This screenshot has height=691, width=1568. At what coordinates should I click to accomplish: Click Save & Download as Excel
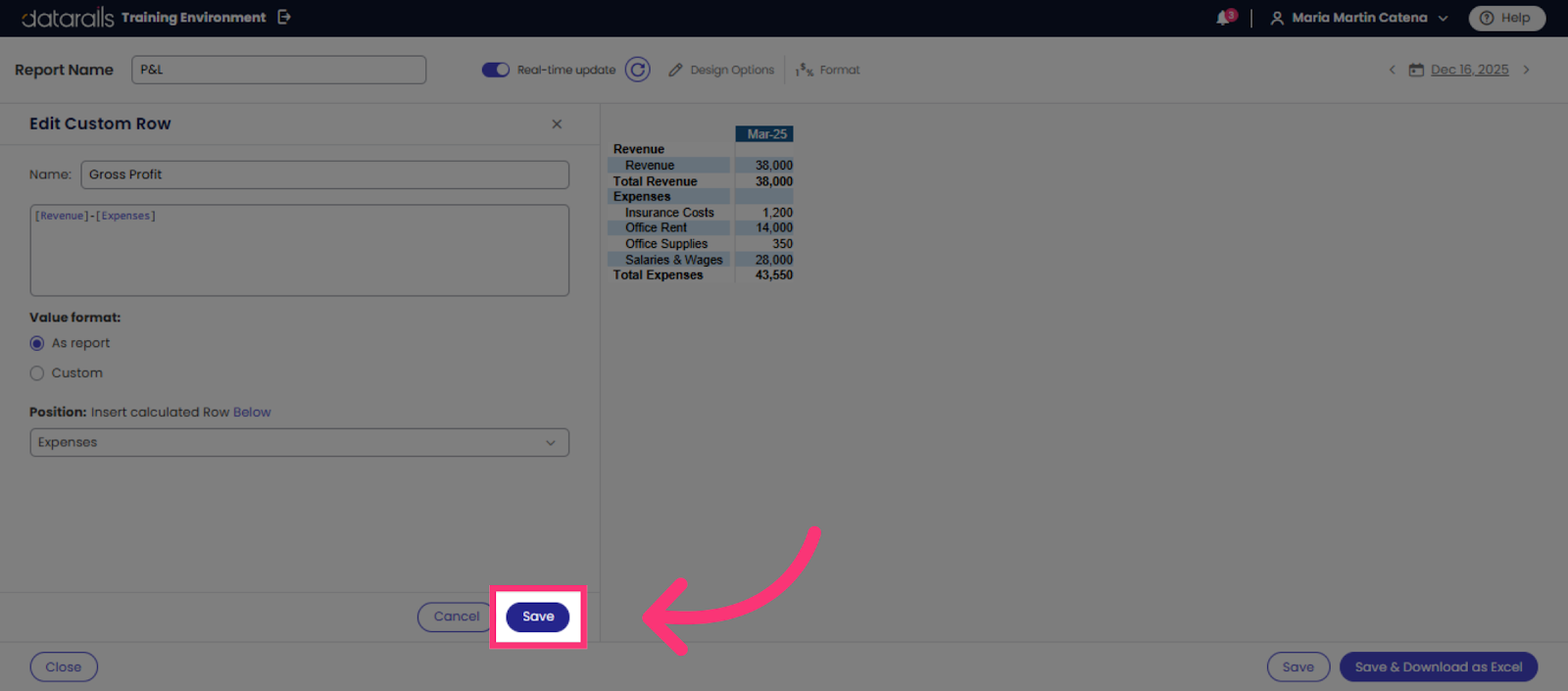(1439, 667)
